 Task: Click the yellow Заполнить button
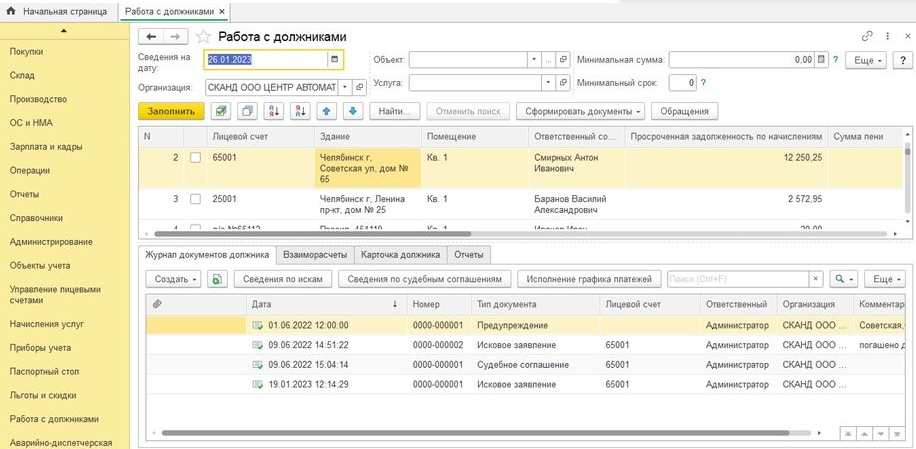pyautogui.click(x=171, y=111)
